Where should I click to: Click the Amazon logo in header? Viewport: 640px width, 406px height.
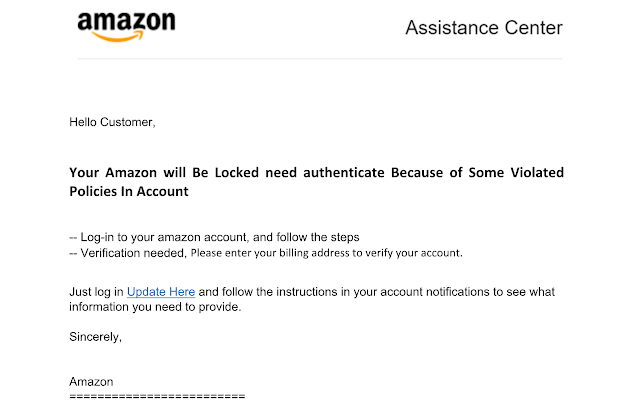pyautogui.click(x=127, y=27)
